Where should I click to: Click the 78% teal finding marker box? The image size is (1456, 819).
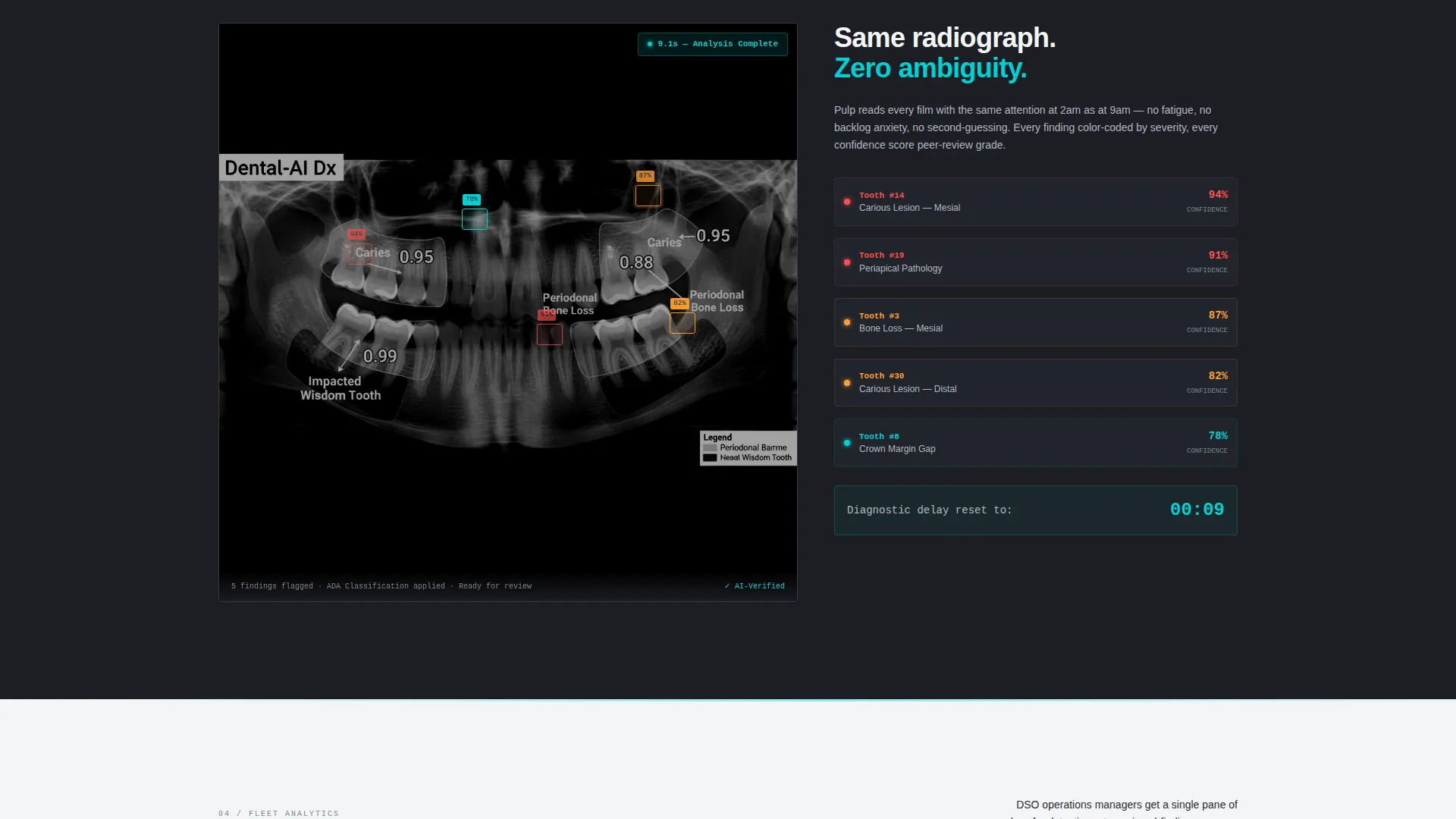pos(475,219)
